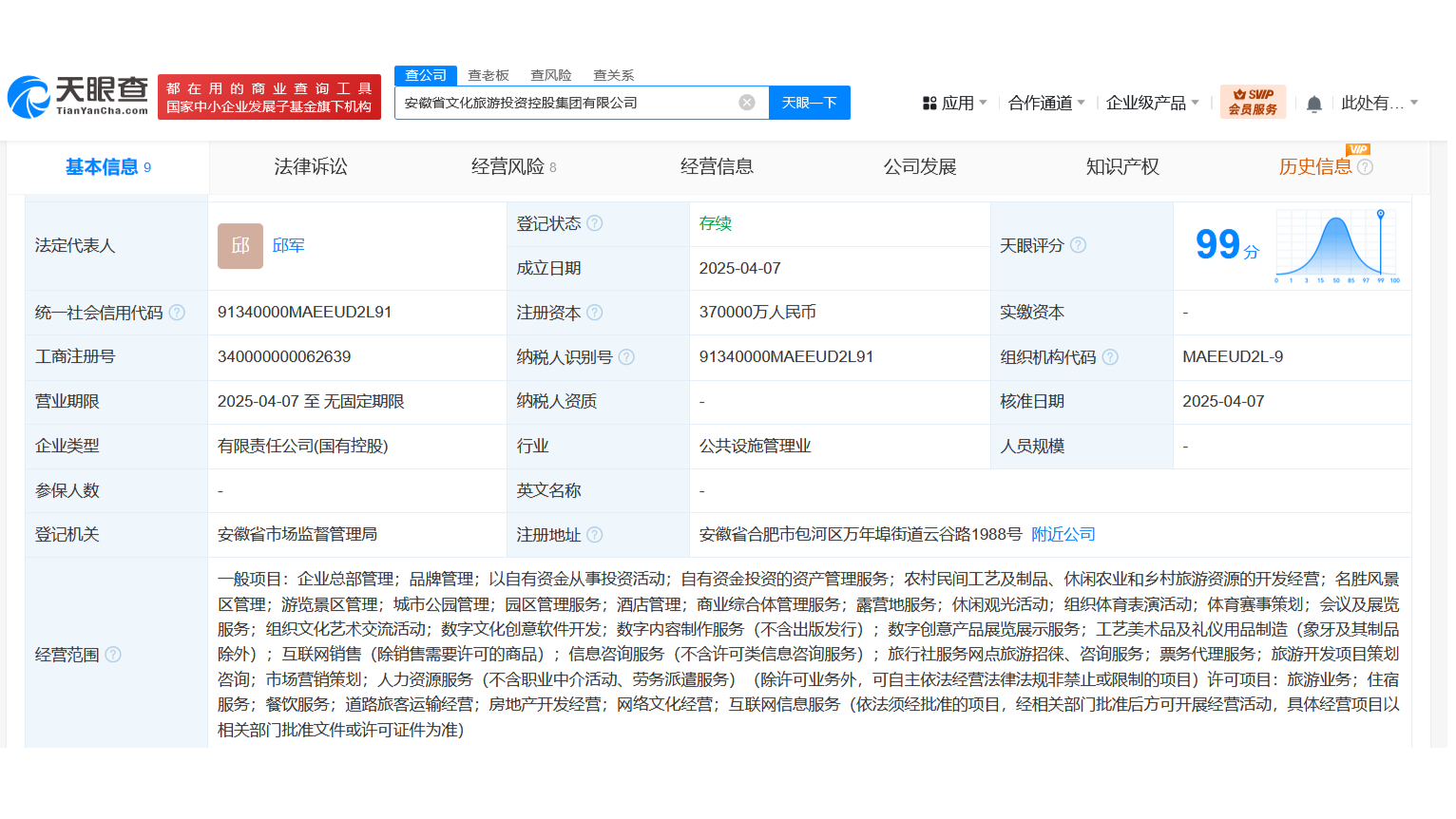Viewport: 1456px width, 819px height.
Task: Open legal representative 邱军 link
Action: coord(289,245)
